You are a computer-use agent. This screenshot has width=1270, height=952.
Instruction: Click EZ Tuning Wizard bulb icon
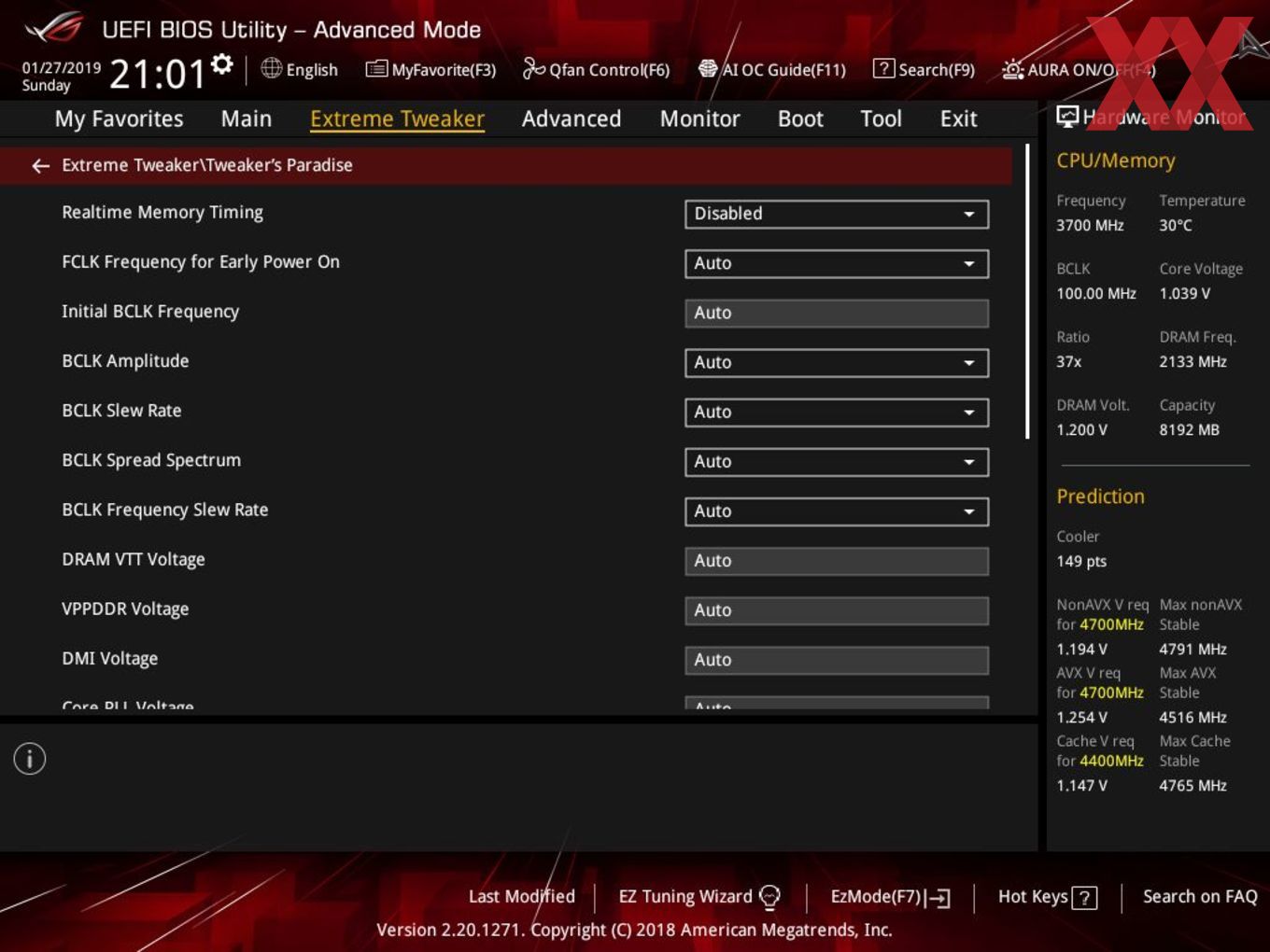(769, 897)
